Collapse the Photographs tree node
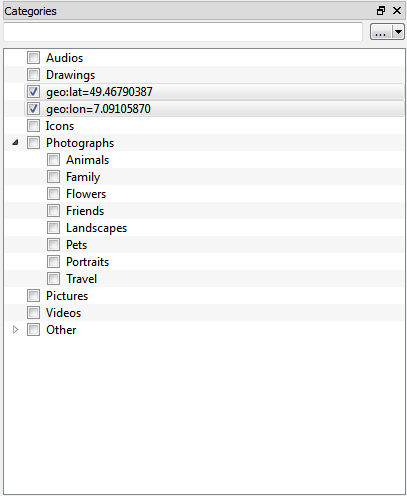This screenshot has width=407, height=496. [15, 143]
